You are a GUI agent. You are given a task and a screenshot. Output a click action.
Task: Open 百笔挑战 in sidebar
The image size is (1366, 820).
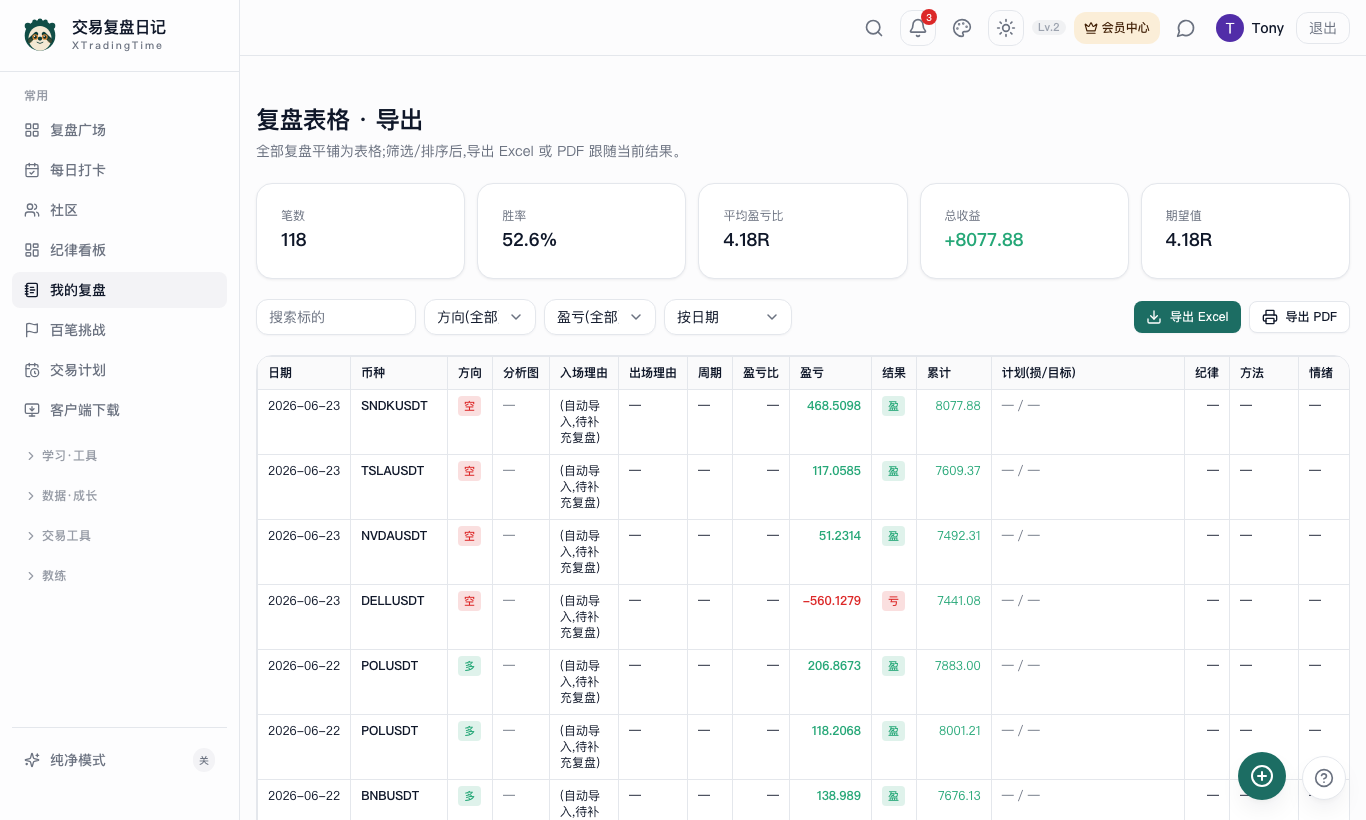click(x=119, y=330)
